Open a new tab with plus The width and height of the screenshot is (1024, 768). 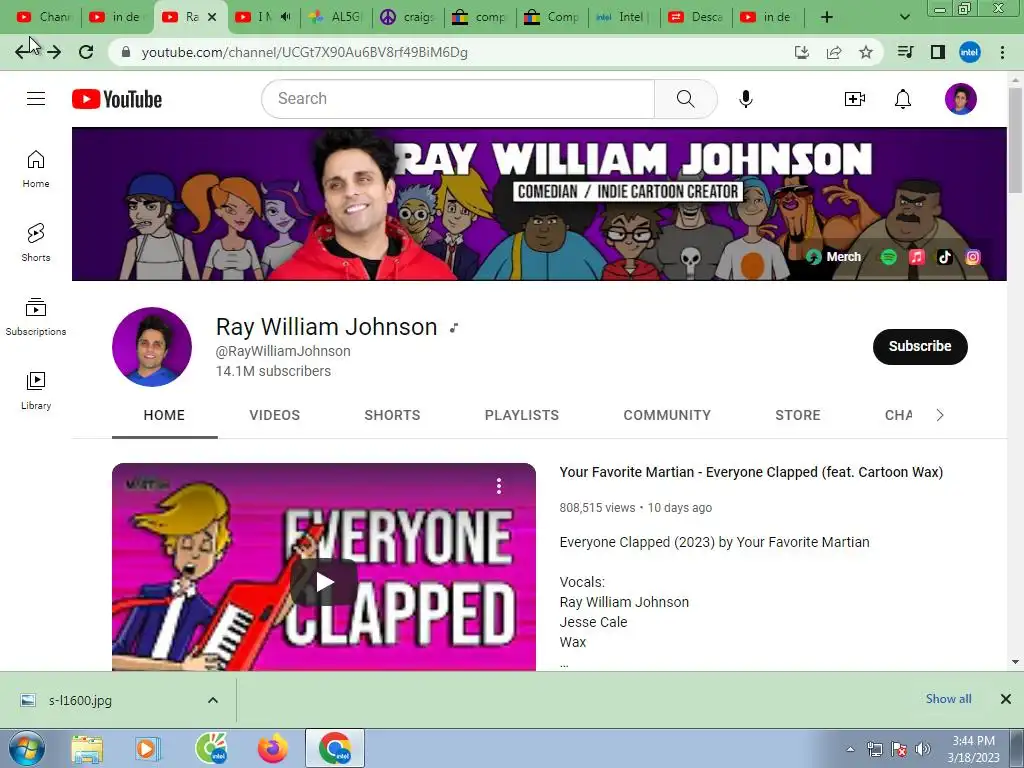[827, 17]
